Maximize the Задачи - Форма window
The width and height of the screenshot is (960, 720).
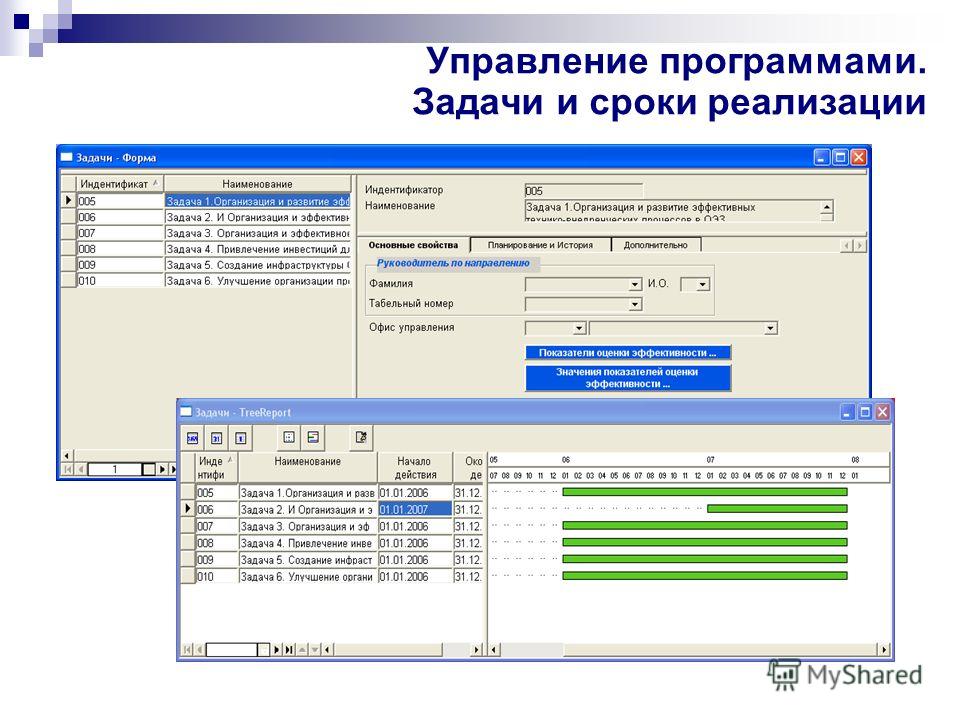tap(841, 157)
